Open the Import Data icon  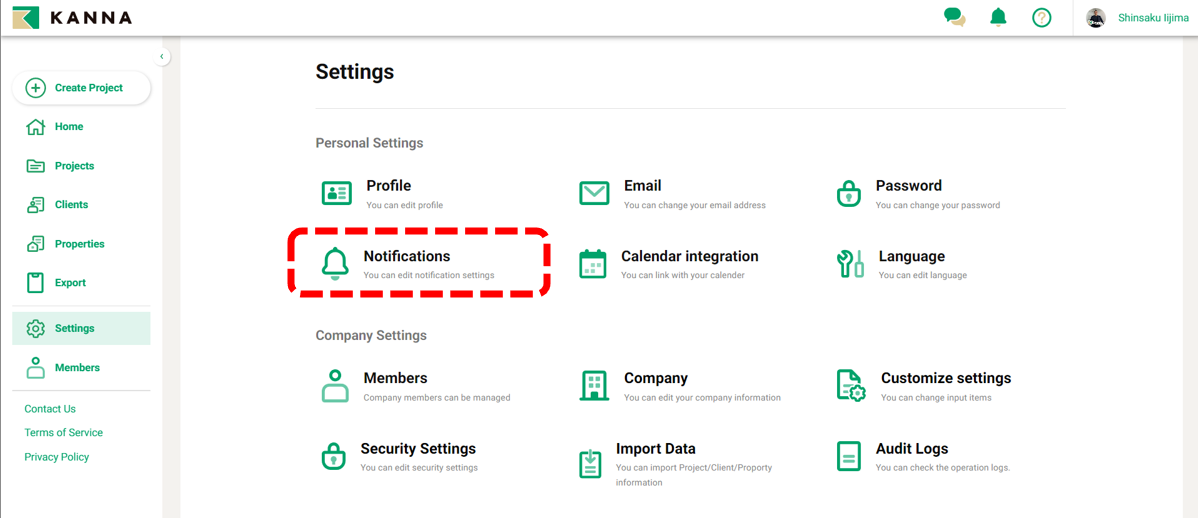coord(591,463)
